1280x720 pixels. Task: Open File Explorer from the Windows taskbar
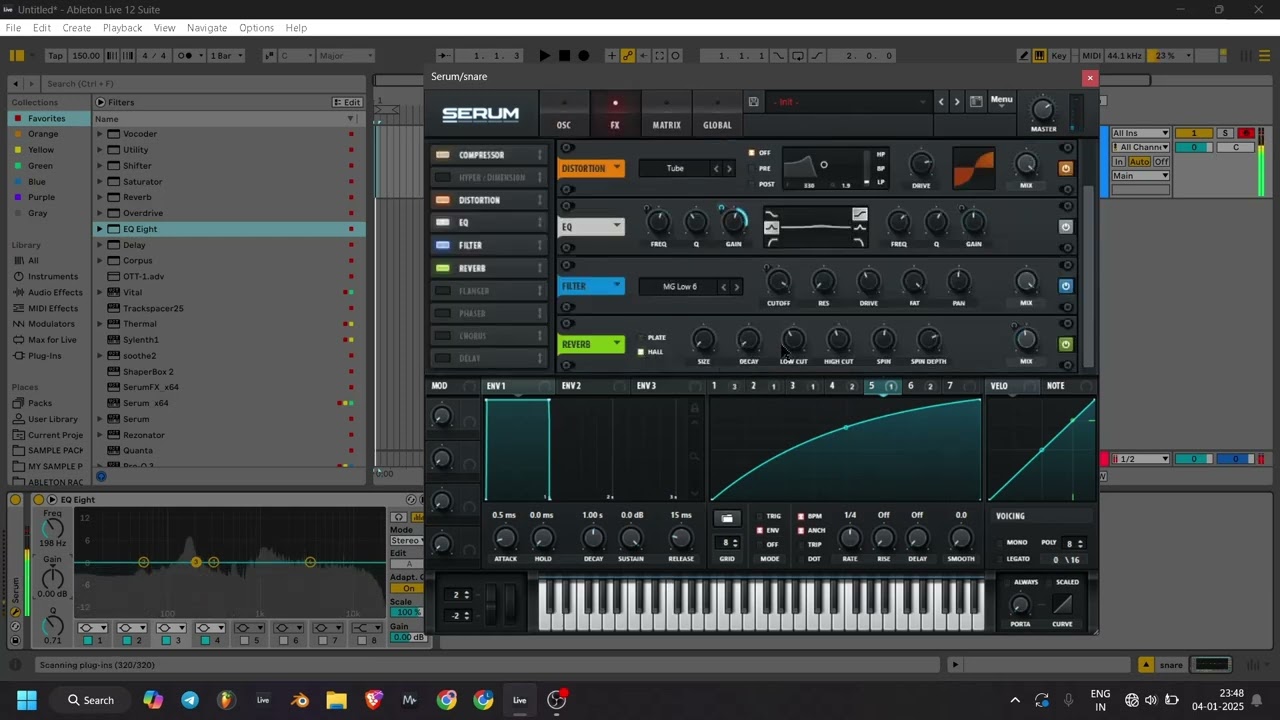click(336, 700)
